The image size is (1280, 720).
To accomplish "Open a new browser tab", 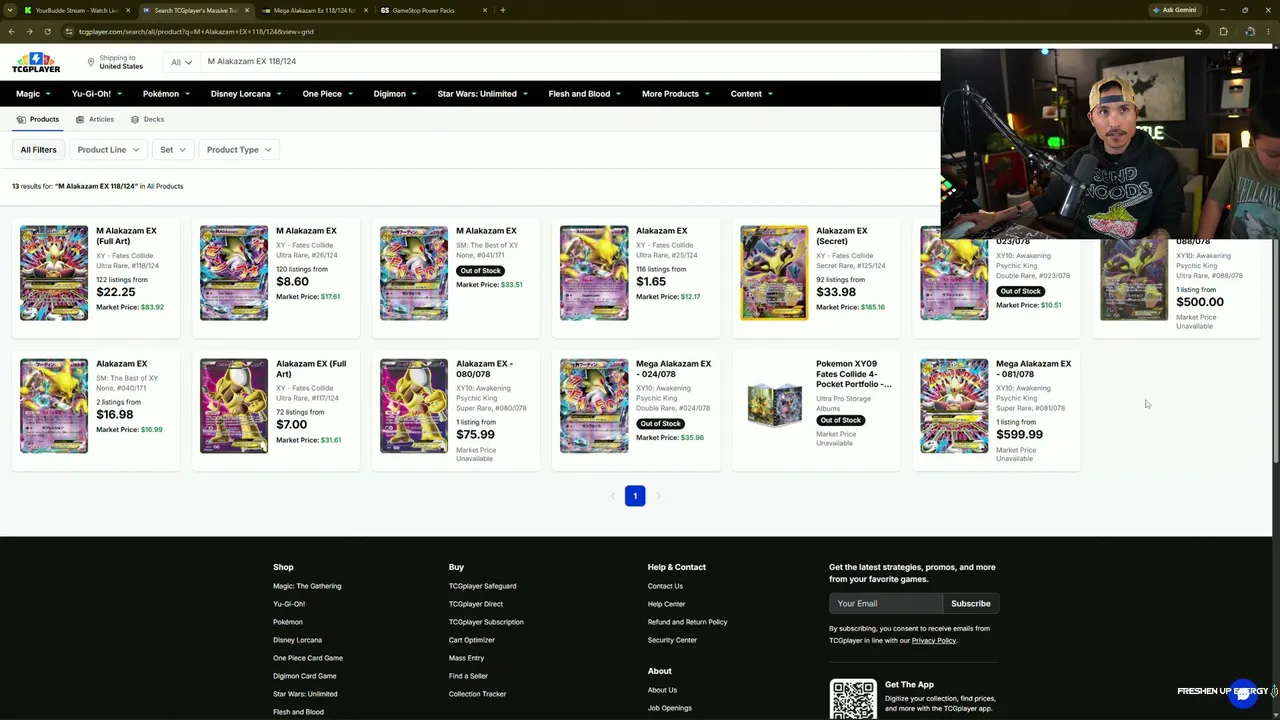I will (x=503, y=10).
